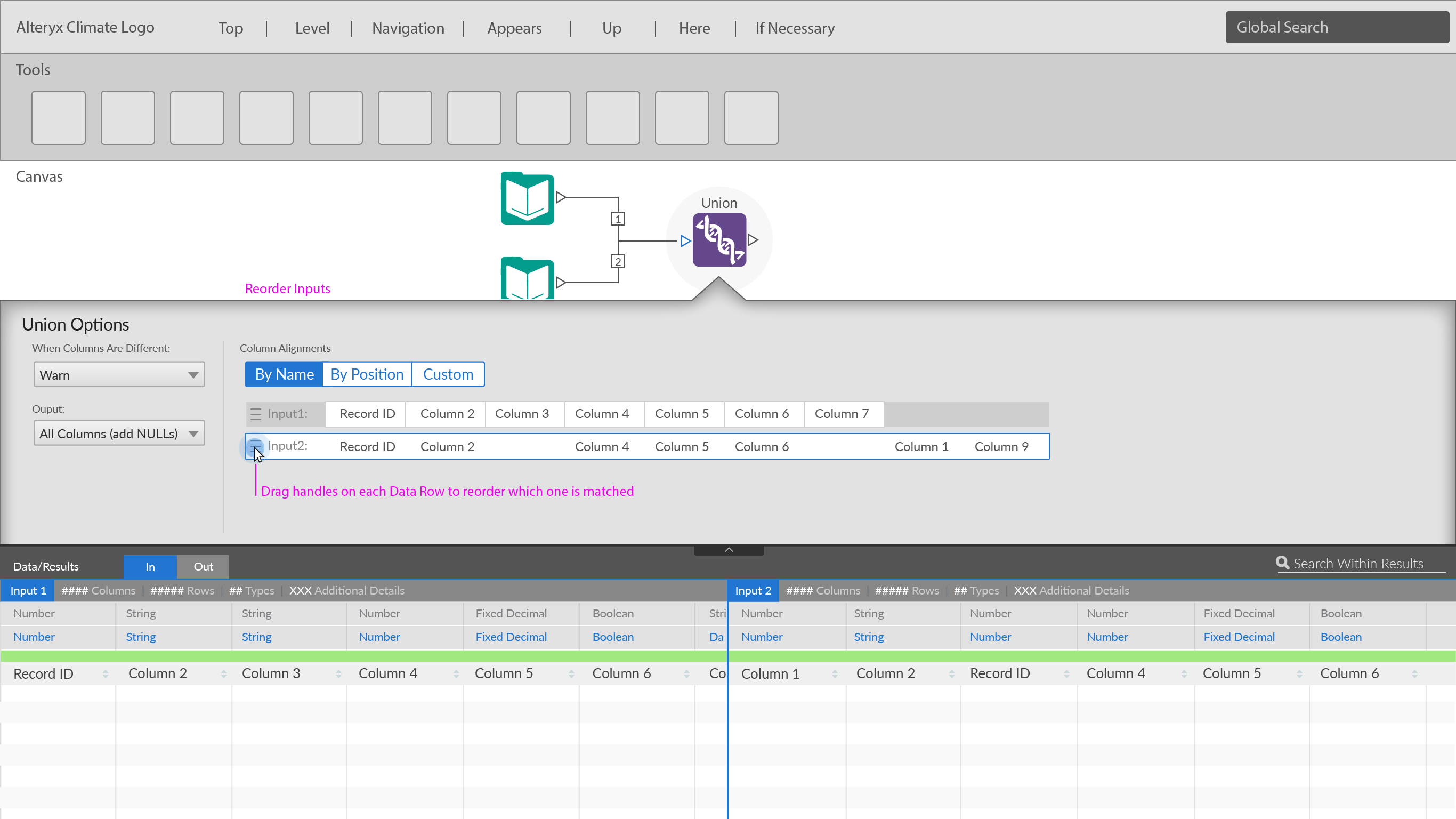This screenshot has height=819, width=1456.
Task: Switch to the Out results tab
Action: click(203, 567)
